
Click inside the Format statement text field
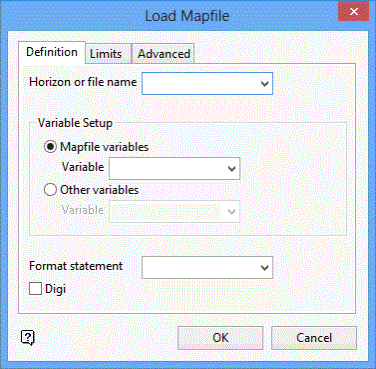tap(200, 267)
